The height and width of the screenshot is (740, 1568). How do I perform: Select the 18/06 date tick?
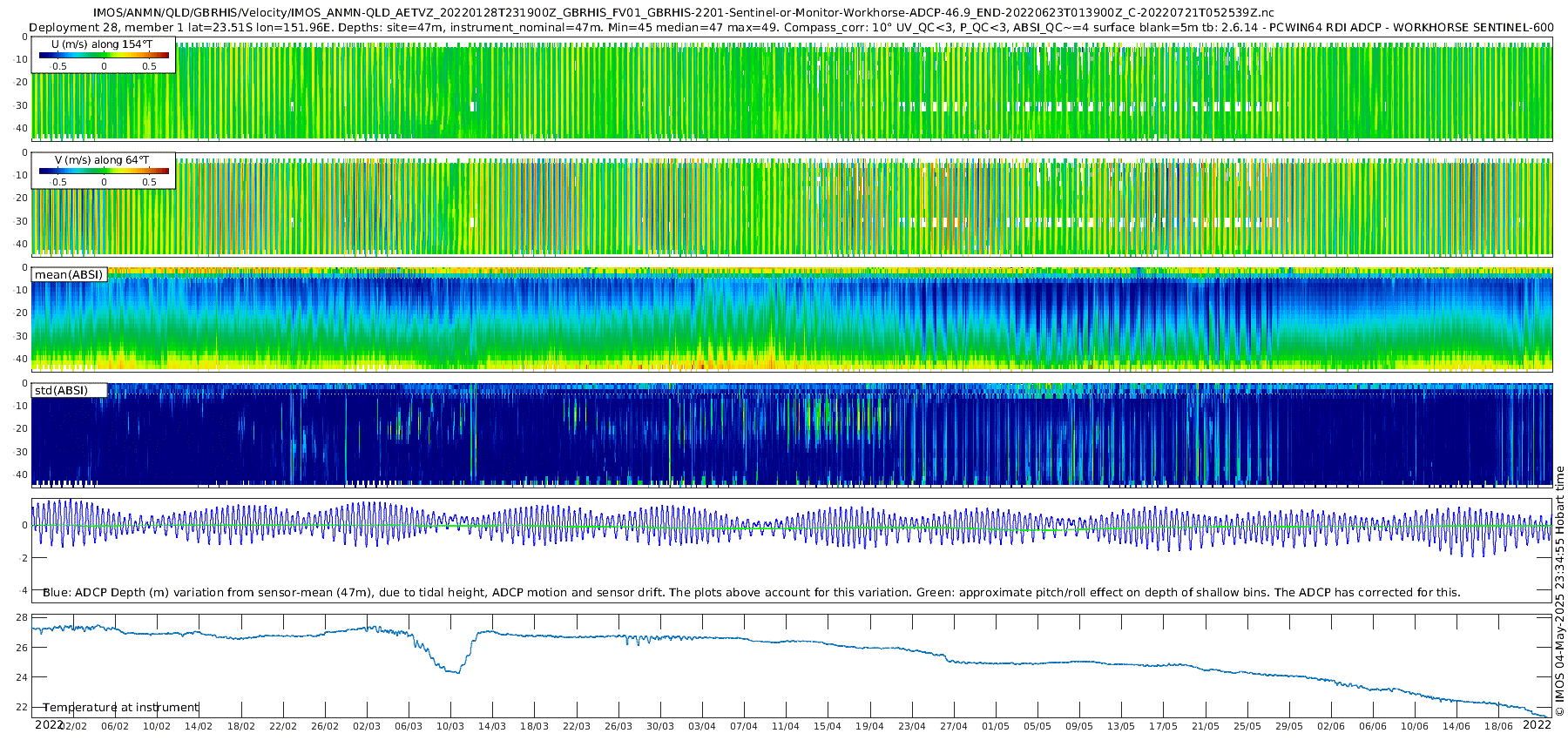point(1498,726)
